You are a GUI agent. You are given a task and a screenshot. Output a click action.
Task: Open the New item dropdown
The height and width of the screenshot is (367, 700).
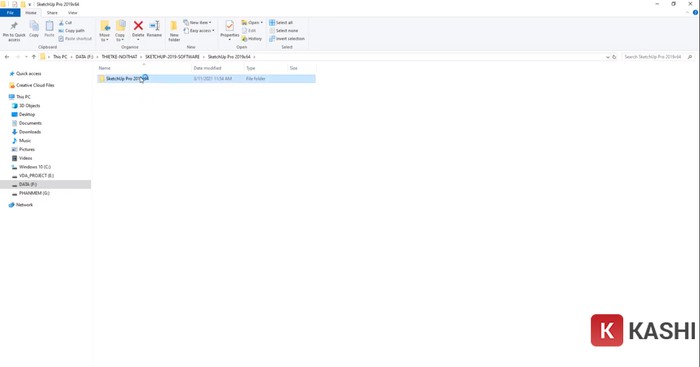(x=197, y=23)
